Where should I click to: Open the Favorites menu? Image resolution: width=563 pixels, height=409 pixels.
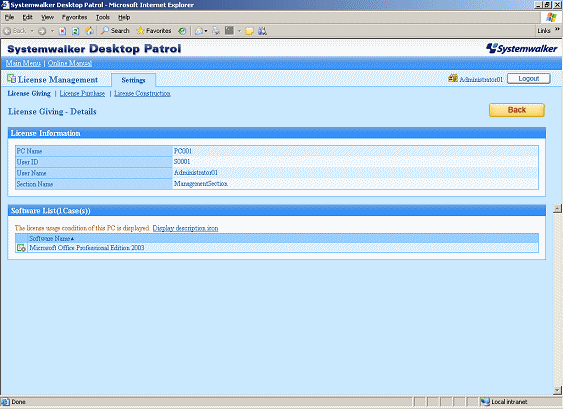(x=74, y=17)
